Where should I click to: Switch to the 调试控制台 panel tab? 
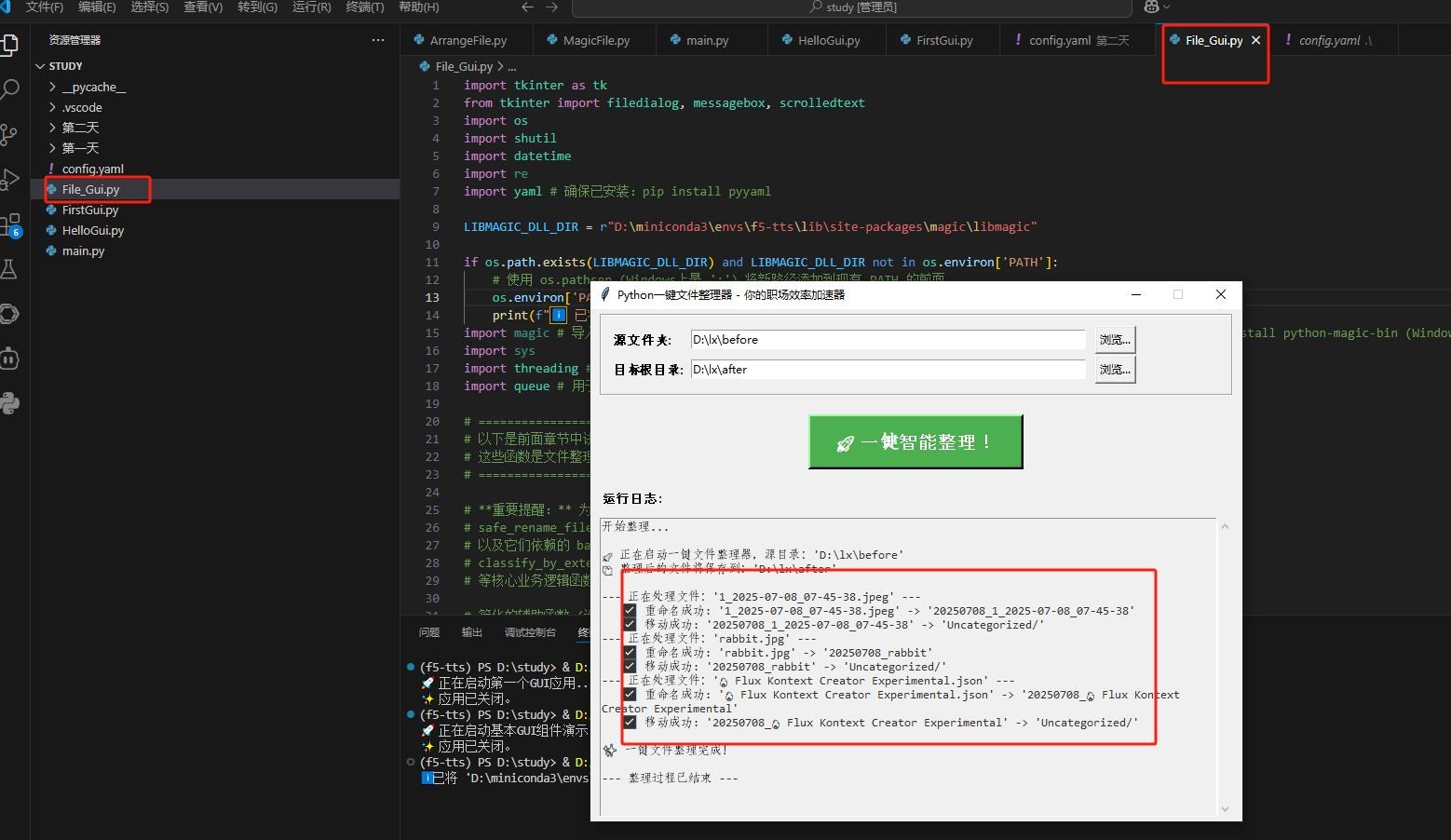530,632
